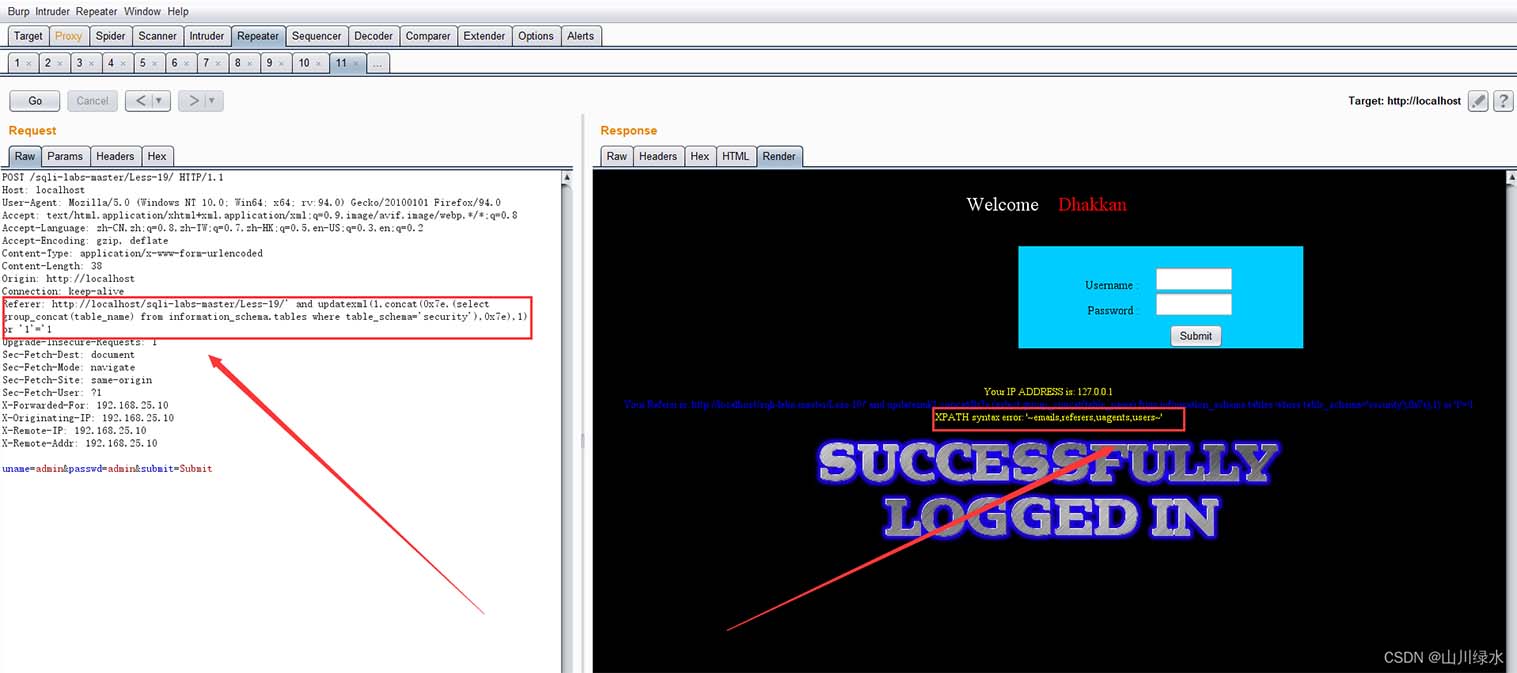
Task: Click the Content-Length: 38 header
Action: pyautogui.click(x=52, y=266)
